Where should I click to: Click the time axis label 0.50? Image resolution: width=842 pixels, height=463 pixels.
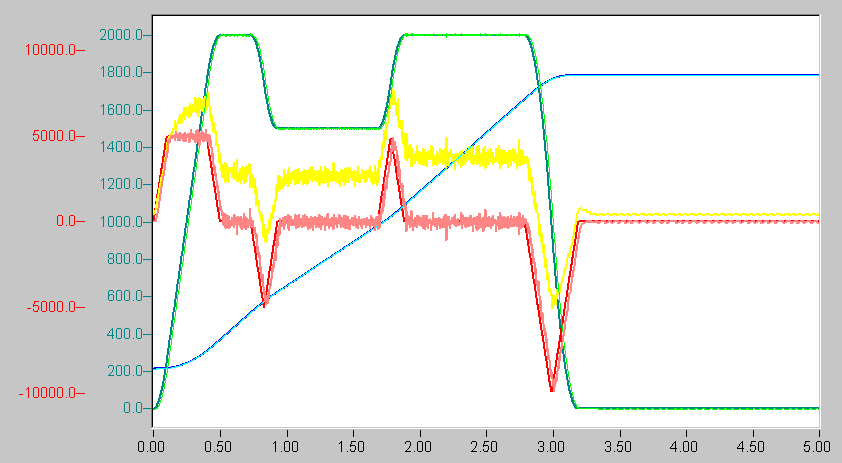[219, 447]
